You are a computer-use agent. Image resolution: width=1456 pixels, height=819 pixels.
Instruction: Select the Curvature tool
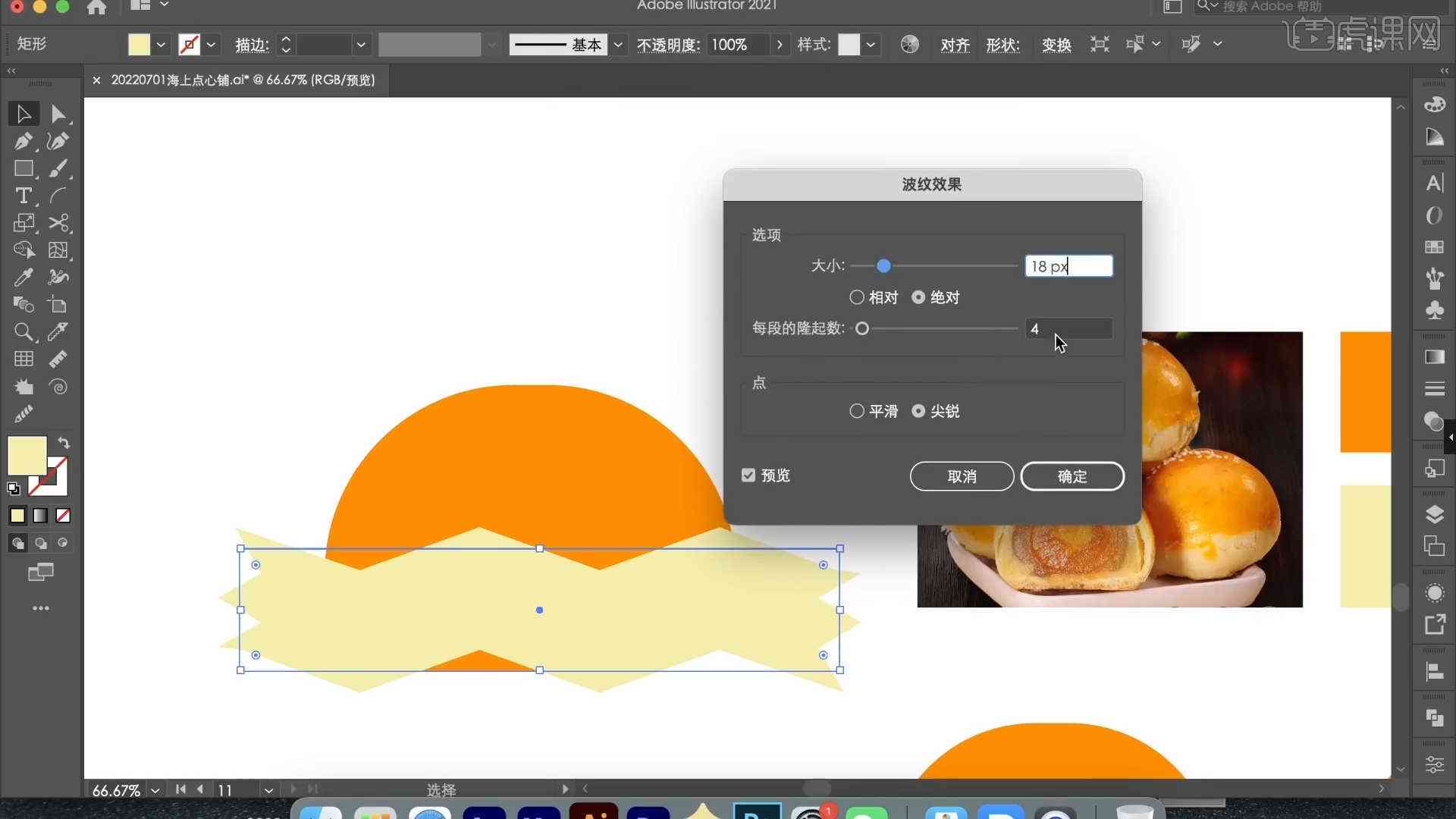58,141
